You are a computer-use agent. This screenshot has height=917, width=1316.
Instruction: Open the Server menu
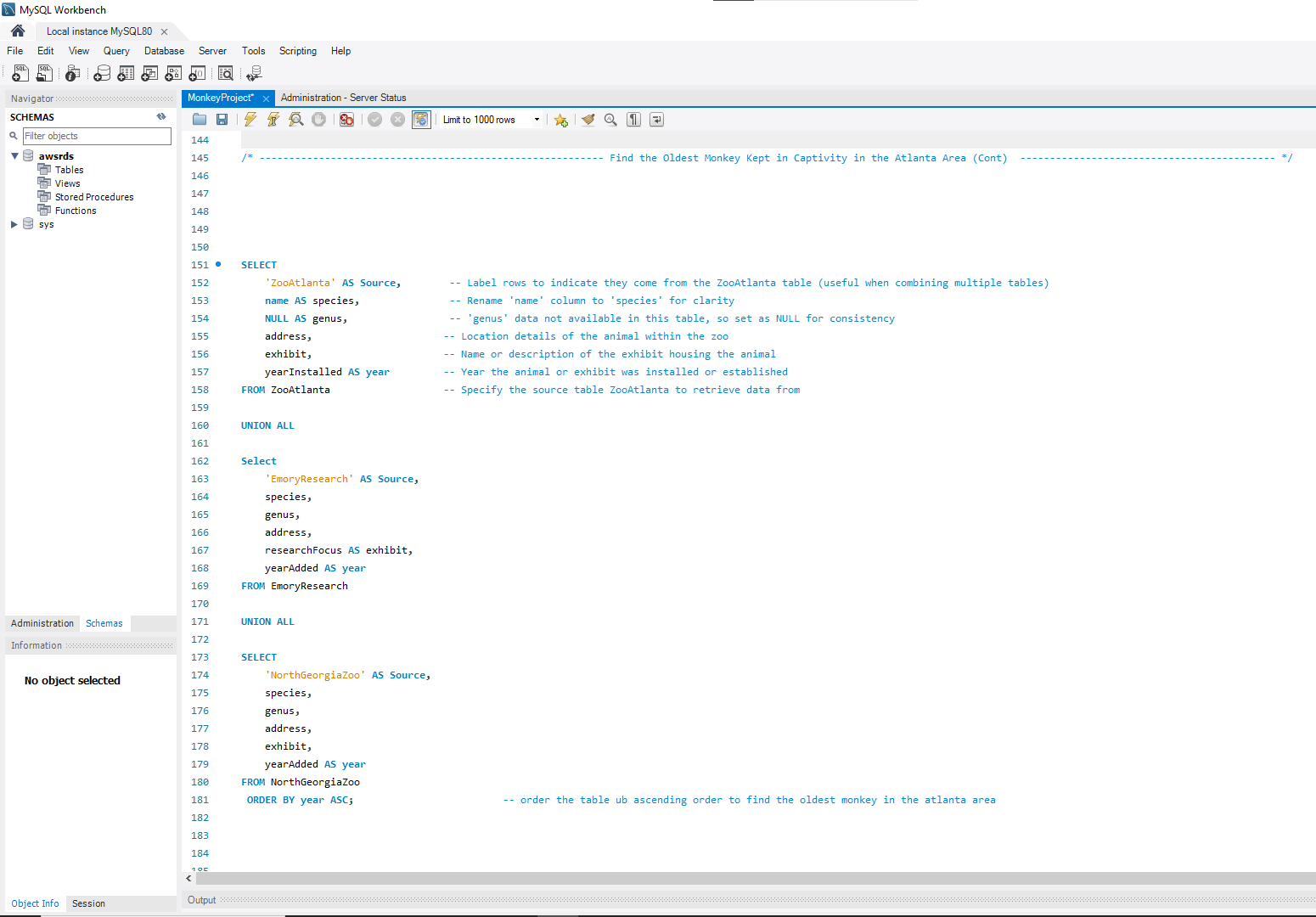coord(212,51)
